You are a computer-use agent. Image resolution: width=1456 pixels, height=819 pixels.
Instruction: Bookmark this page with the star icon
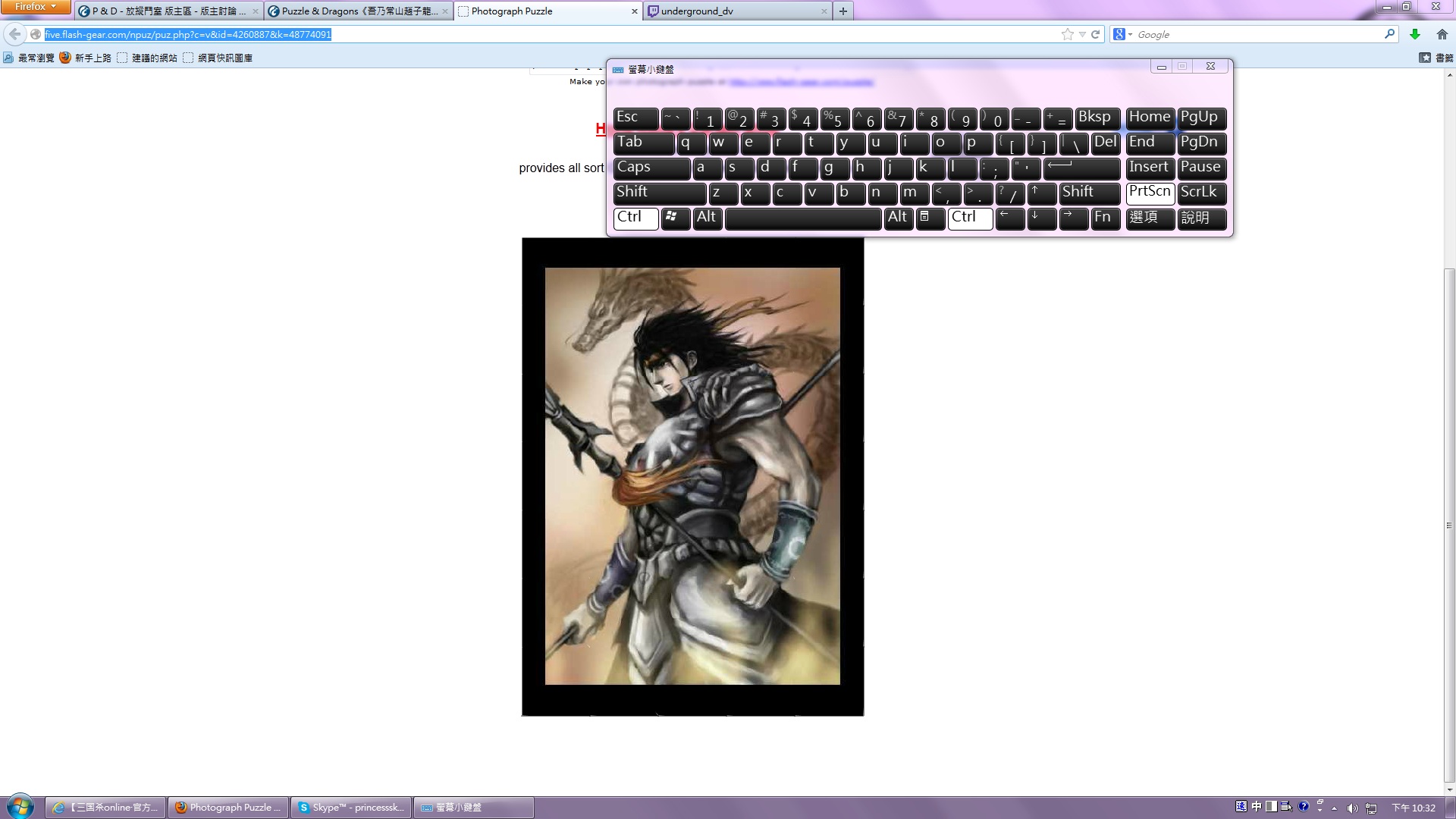click(x=1067, y=34)
